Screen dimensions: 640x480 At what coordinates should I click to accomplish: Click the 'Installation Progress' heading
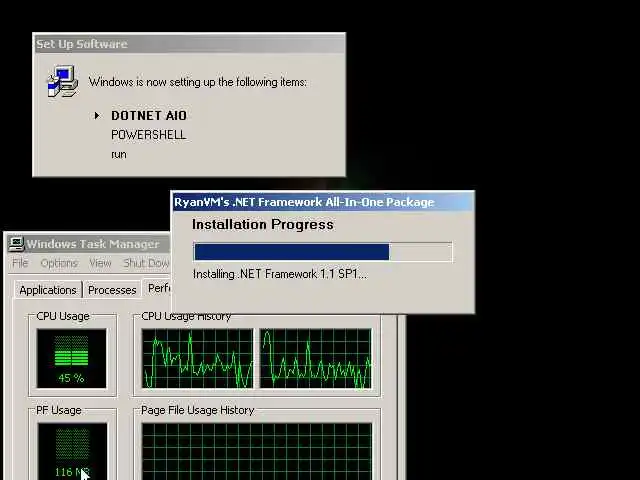263,224
